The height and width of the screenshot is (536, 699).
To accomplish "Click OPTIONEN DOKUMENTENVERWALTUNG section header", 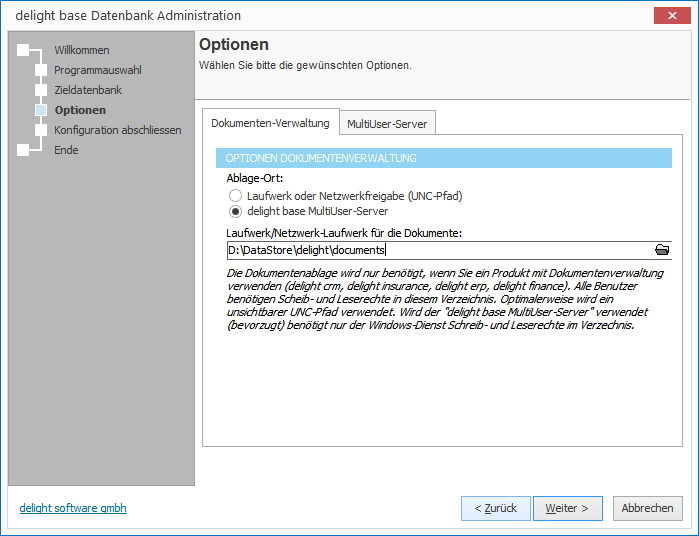I will pos(444,158).
